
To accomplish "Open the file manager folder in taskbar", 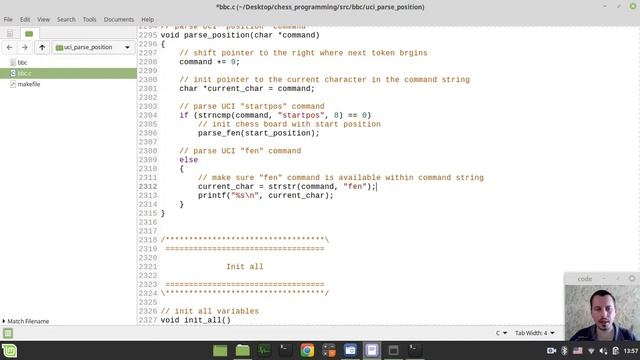I will (x=242, y=351).
